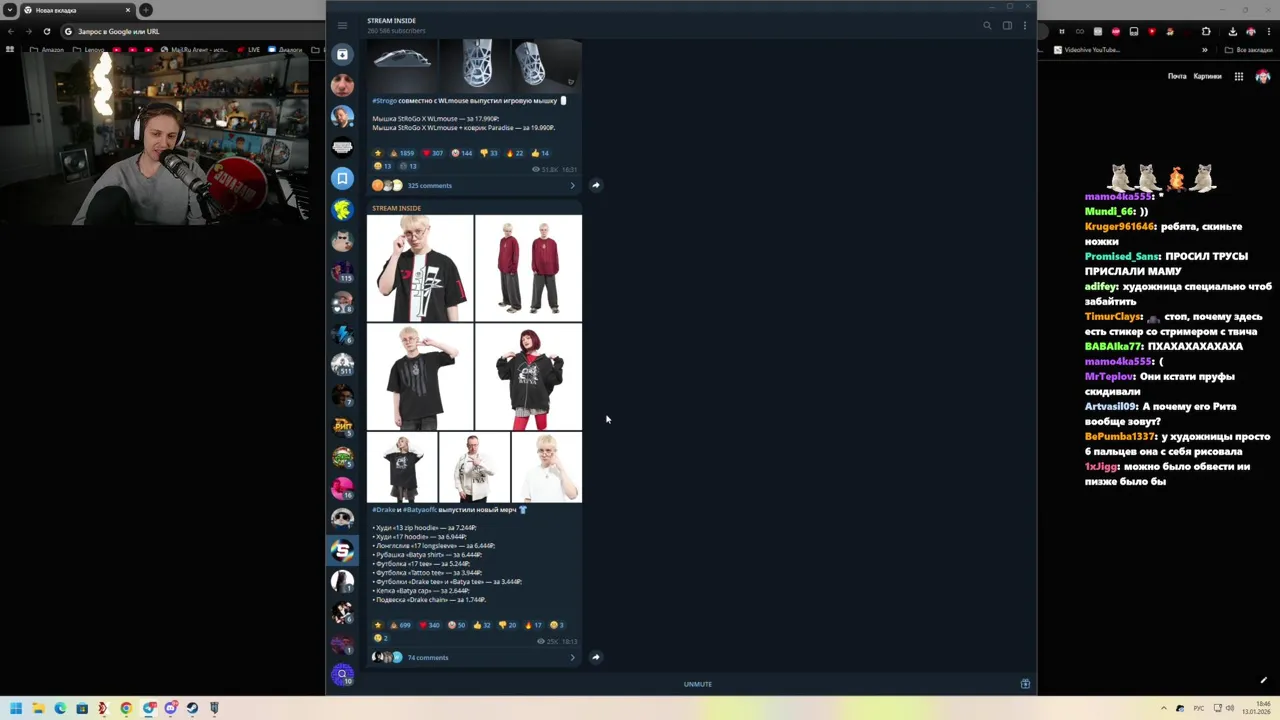Screen dimensions: 1280x720
Task: Open Chrome downloads icon
Action: (1232, 32)
